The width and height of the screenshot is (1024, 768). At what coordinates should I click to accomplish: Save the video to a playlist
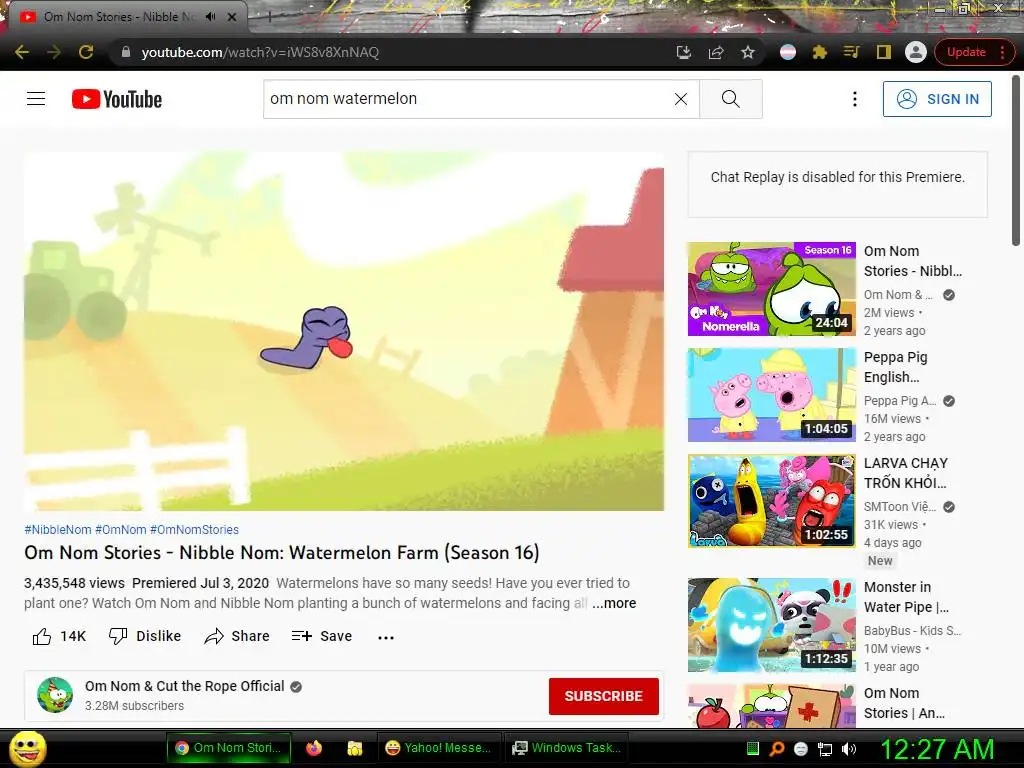pyautogui.click(x=322, y=636)
